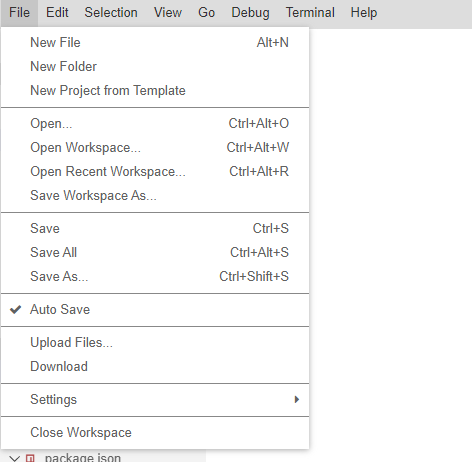Open the Go menu
Viewport: 472px width, 462px height.
tap(206, 13)
